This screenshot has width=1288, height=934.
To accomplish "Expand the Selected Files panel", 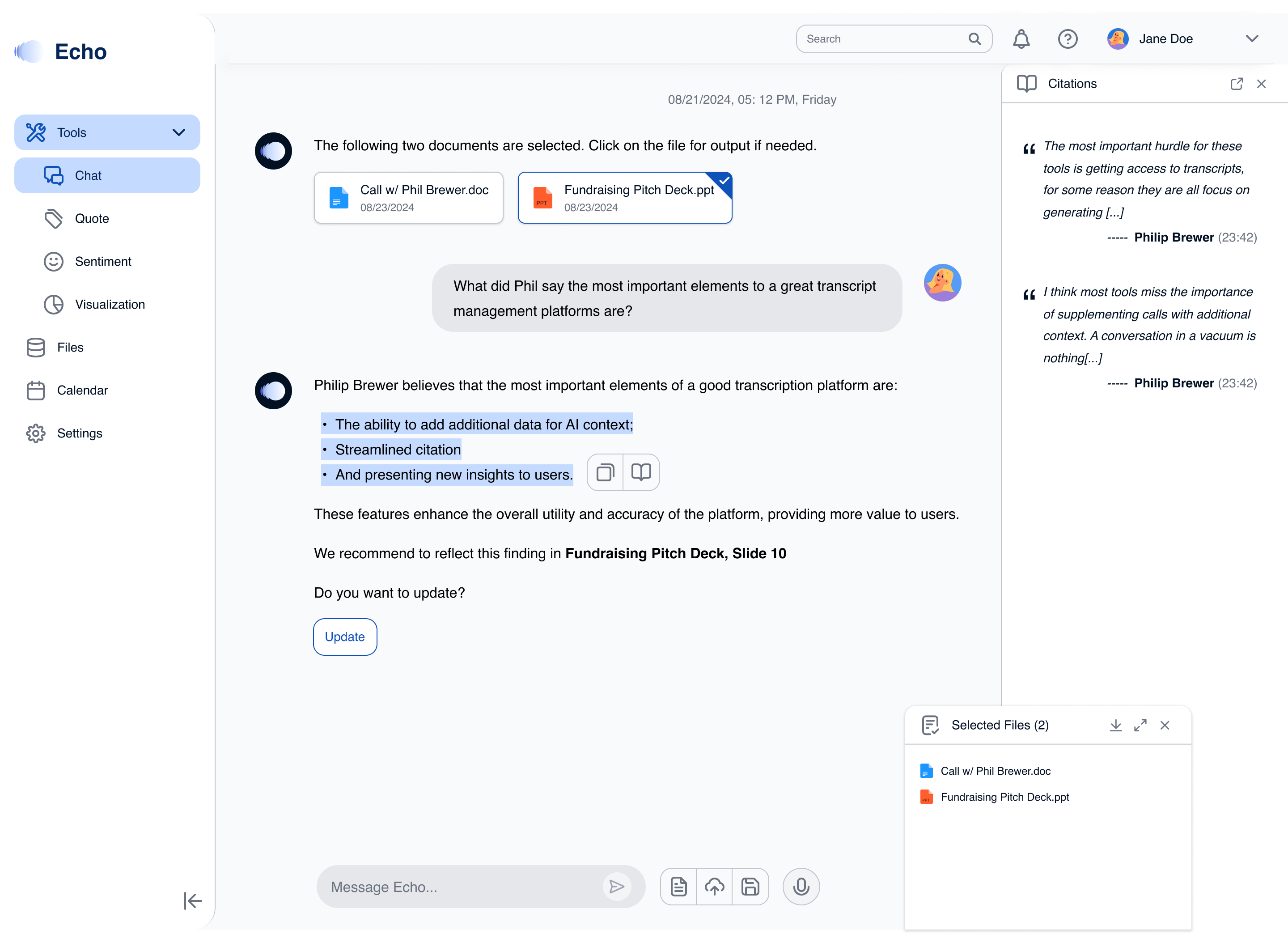I will point(1140,725).
